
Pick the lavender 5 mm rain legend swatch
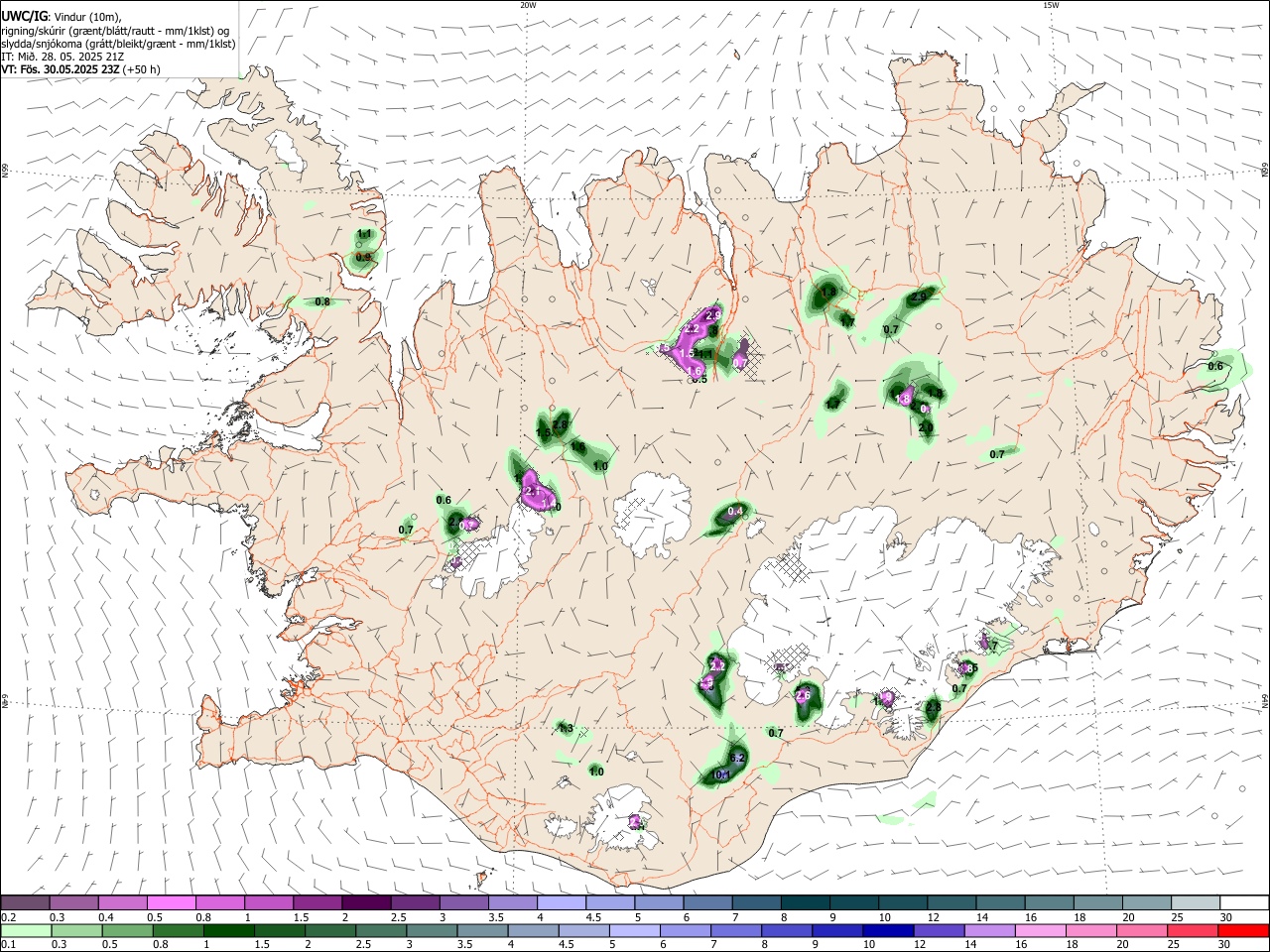635,930
